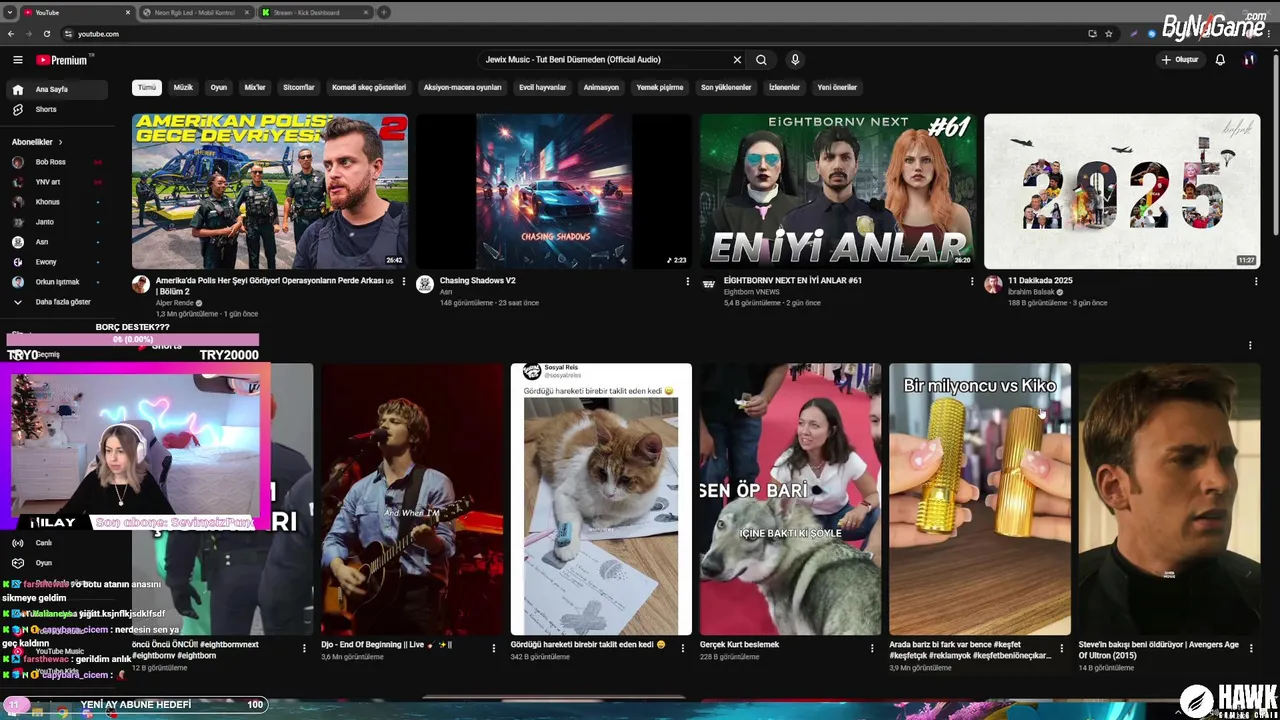Select the Tümü filter chip
1280x720 pixels.
[147, 87]
